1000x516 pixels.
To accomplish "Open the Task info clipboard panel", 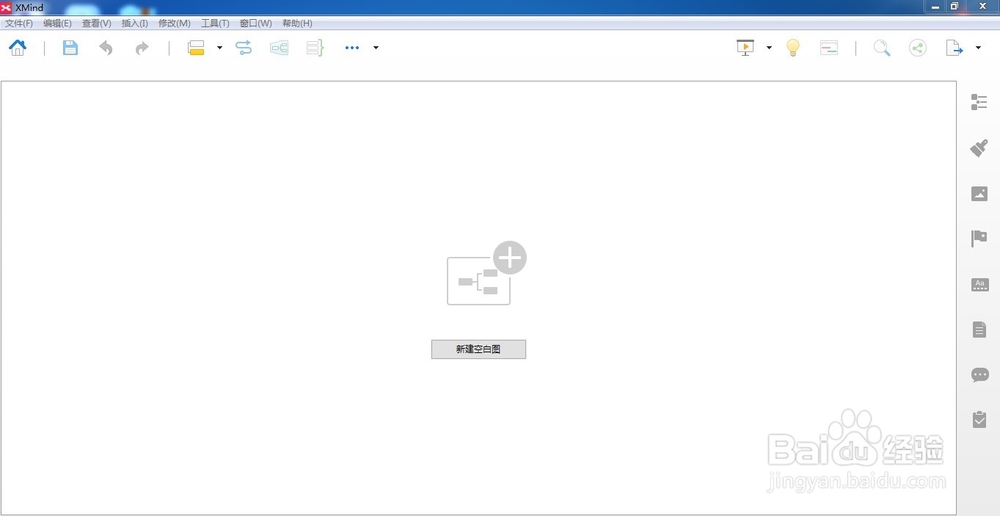I will point(979,419).
